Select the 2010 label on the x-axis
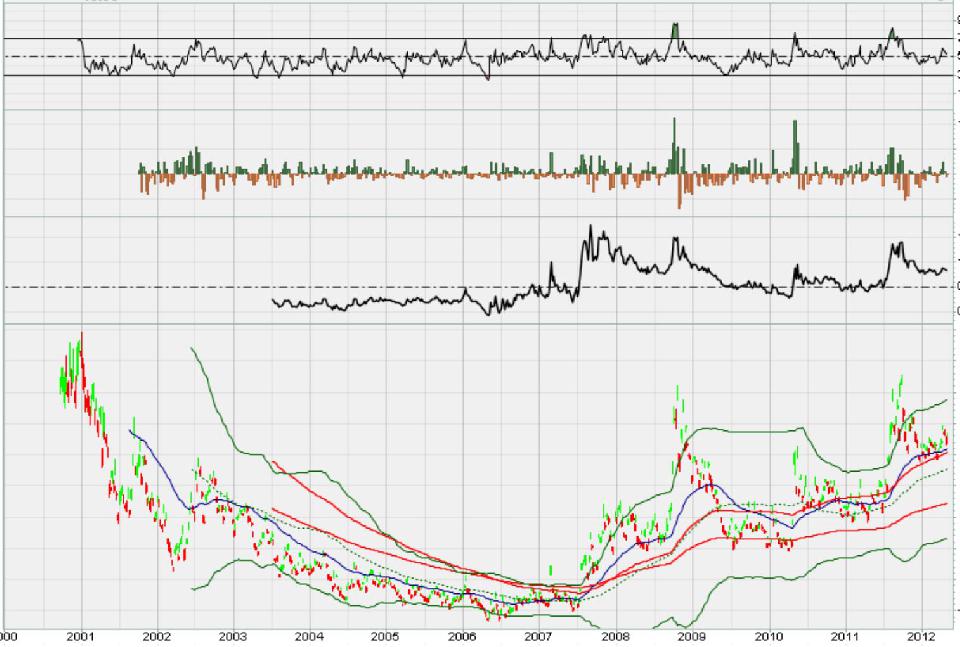The width and height of the screenshot is (960, 647). (768, 637)
